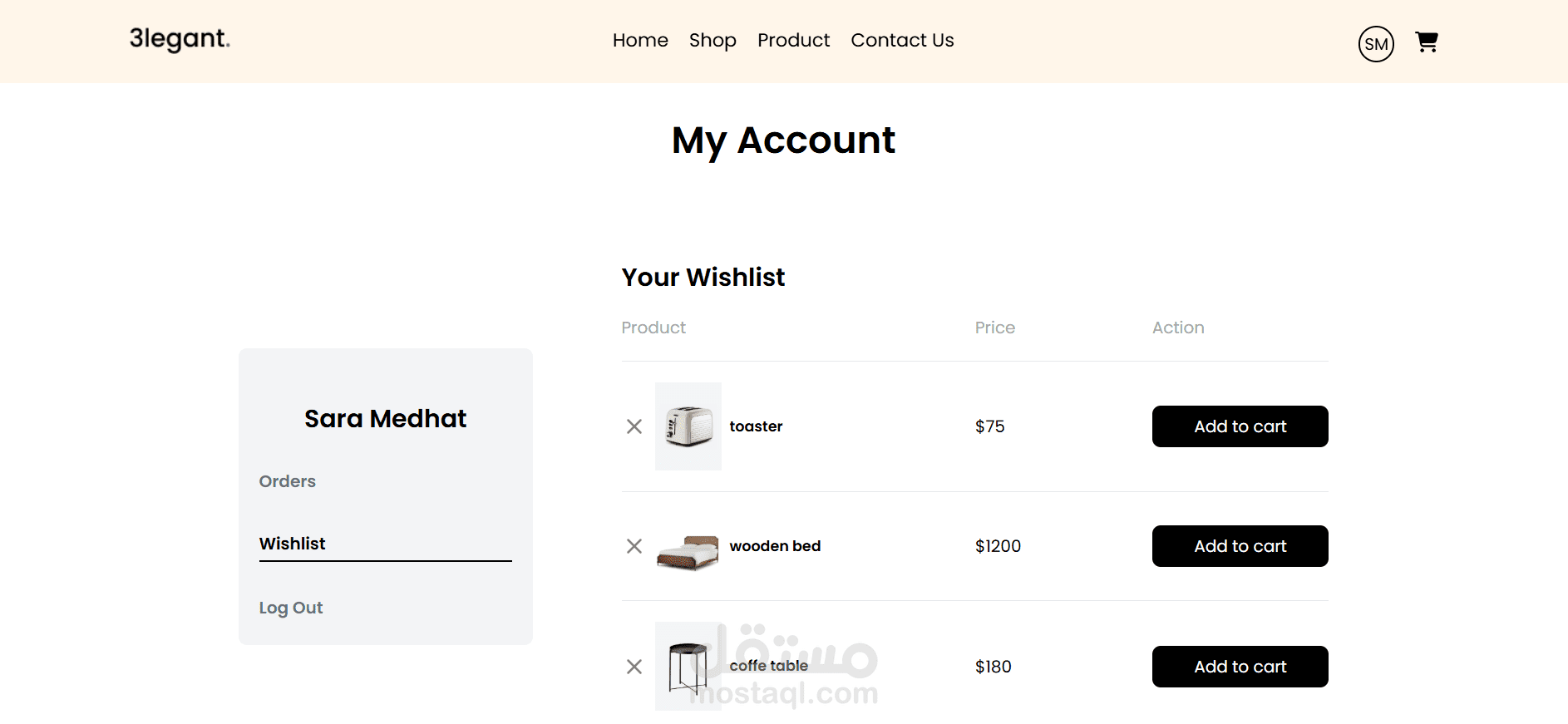Switch to the Orders tab
This screenshot has width=1568, height=724.
coord(288,481)
